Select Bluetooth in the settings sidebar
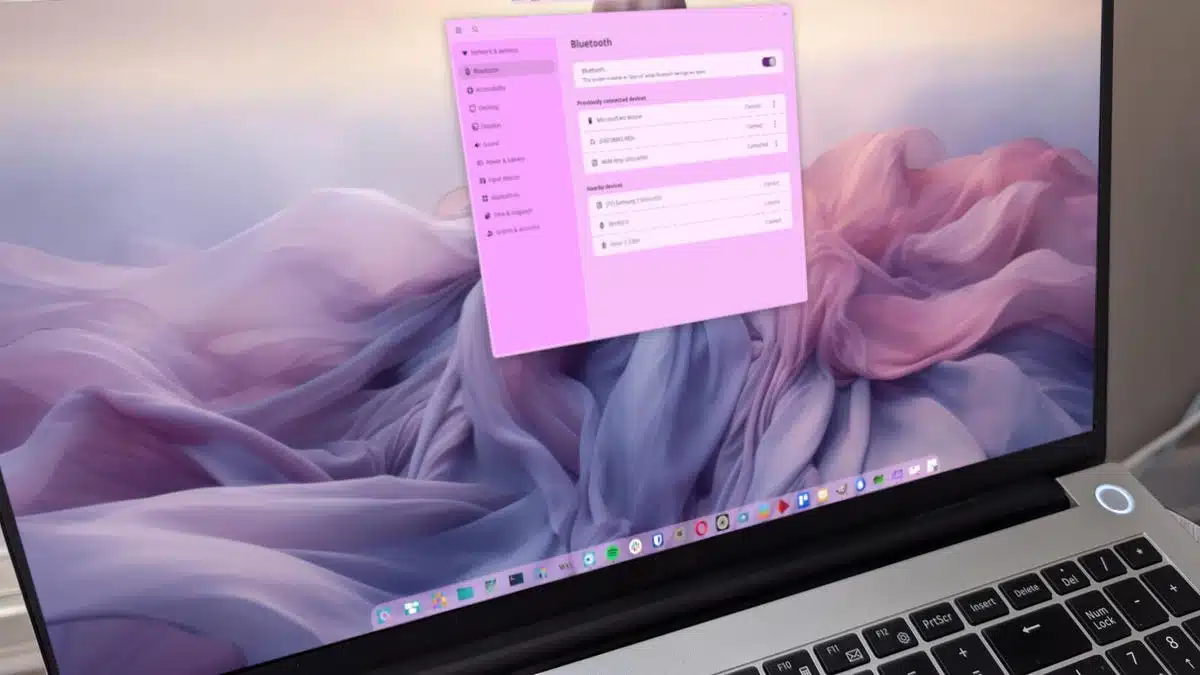Viewport: 1200px width, 675px height. pos(507,70)
